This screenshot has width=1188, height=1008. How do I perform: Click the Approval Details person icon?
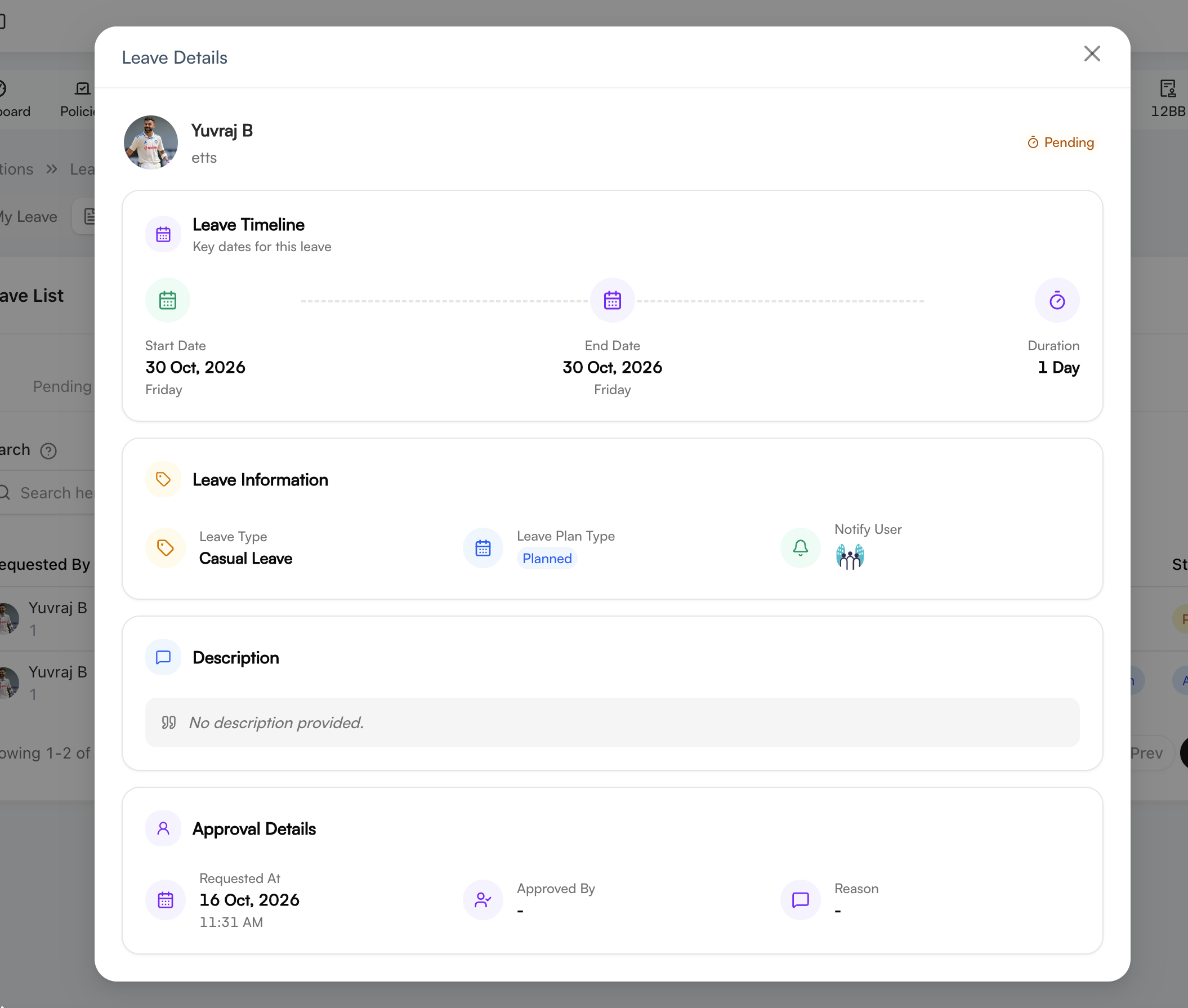pos(163,828)
